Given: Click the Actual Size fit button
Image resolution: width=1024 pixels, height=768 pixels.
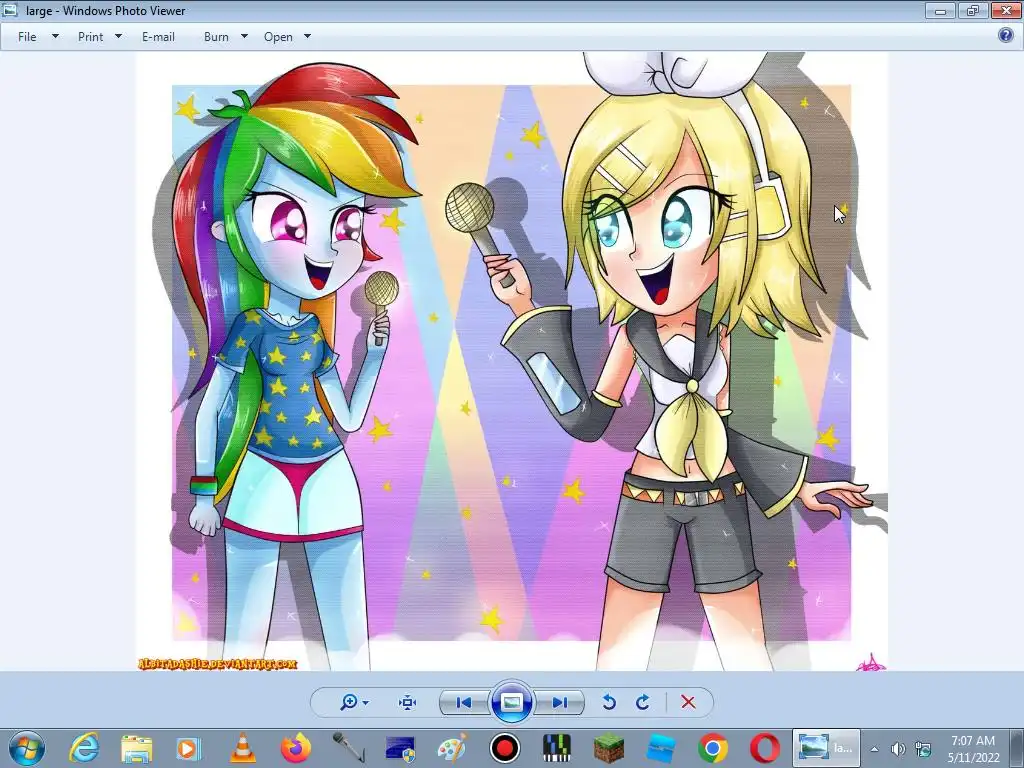Looking at the screenshot, I should pyautogui.click(x=408, y=702).
